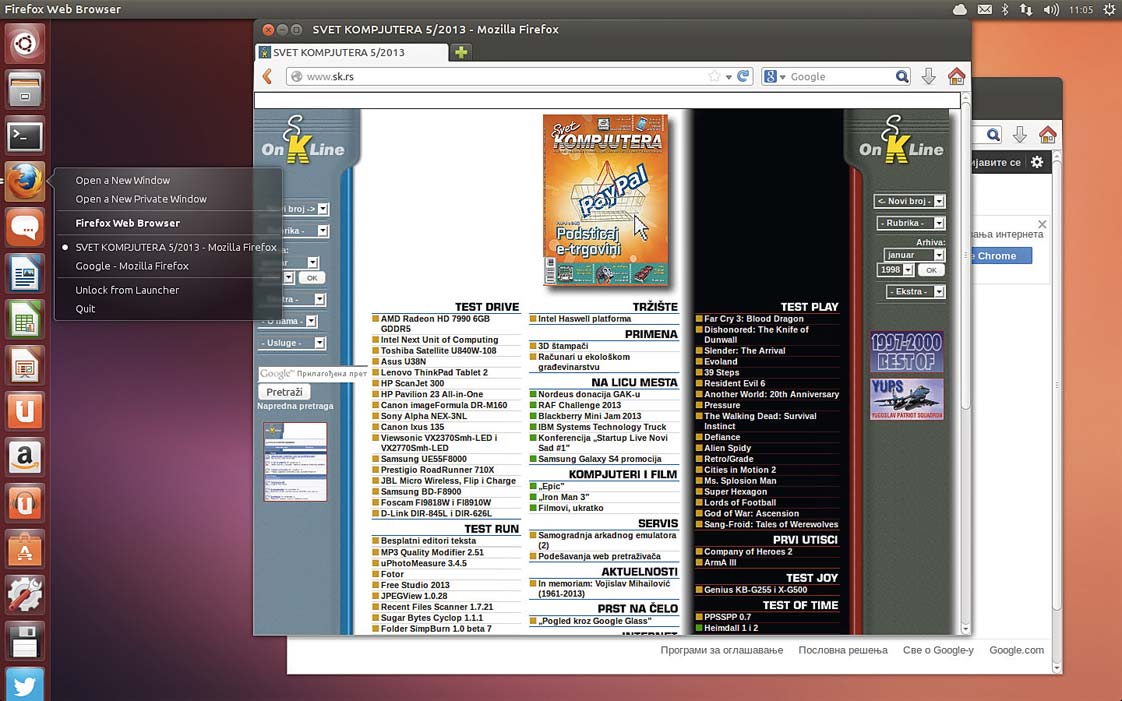This screenshot has width=1122, height=701.
Task: Reload the page in Firefox
Action: [743, 76]
